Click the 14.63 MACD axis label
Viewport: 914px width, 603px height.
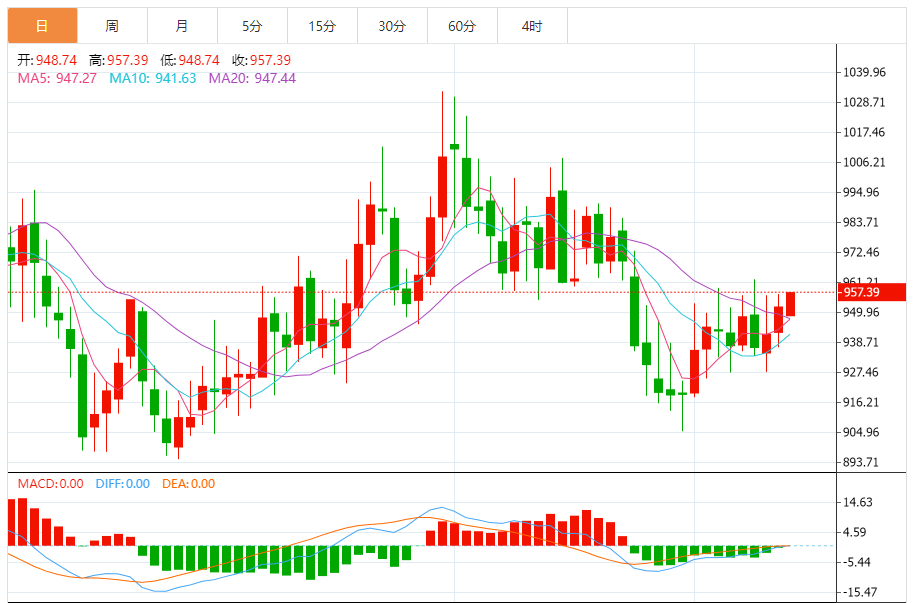[858, 502]
